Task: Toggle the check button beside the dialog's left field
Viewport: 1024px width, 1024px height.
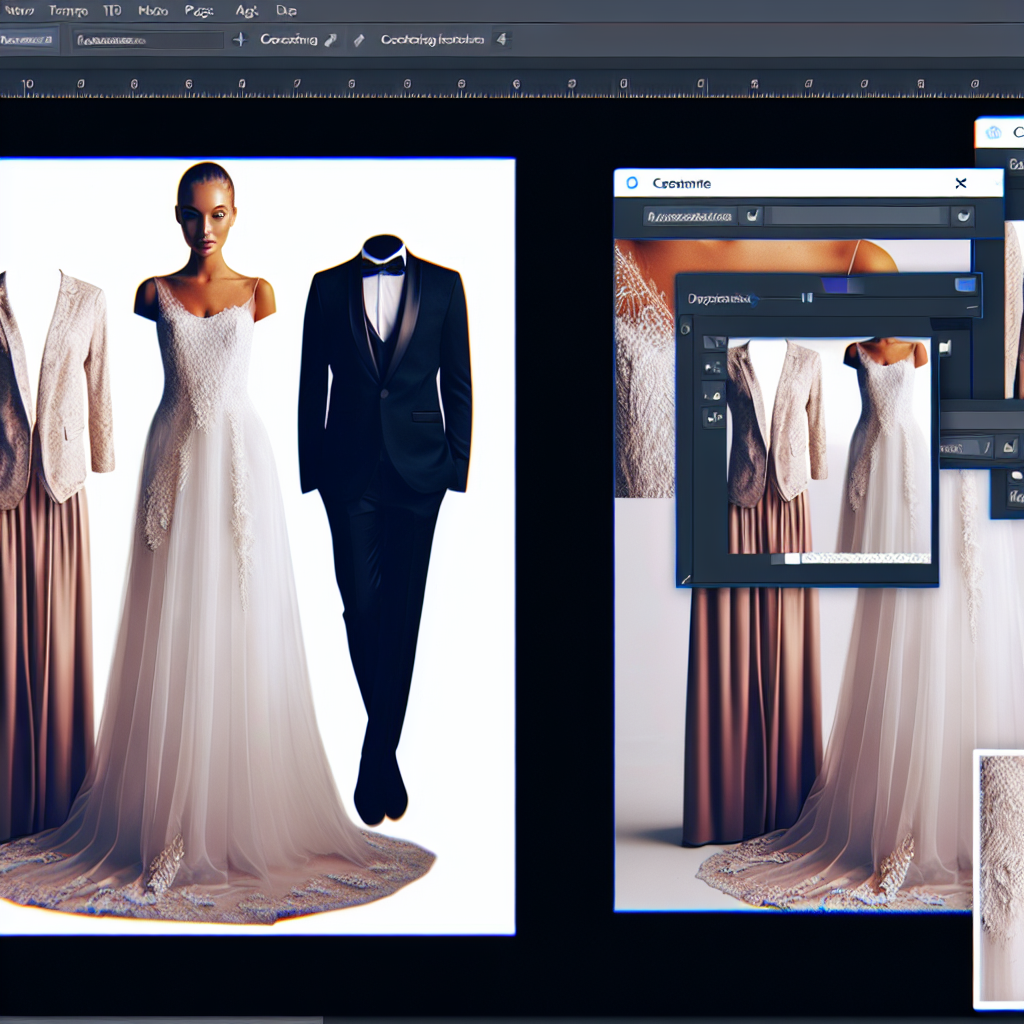Action: pos(752,215)
